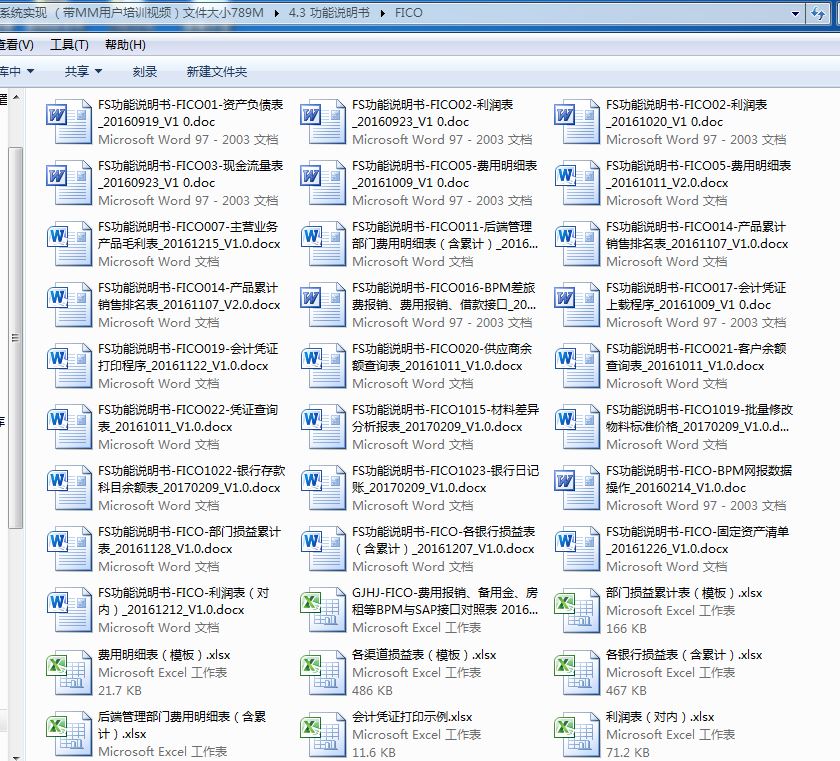This screenshot has height=761, width=840.
Task: Select file name 后端管理部门费用明细表（含累计）.xlsx
Action: [182, 725]
